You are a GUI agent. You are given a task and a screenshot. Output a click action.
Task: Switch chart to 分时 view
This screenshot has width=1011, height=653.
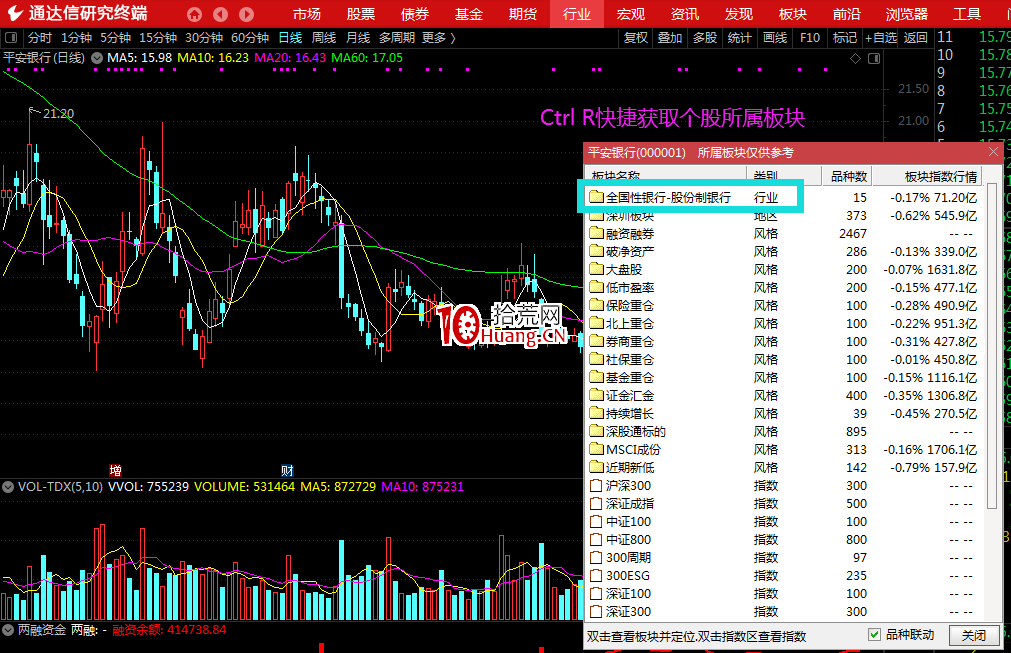tap(39, 38)
